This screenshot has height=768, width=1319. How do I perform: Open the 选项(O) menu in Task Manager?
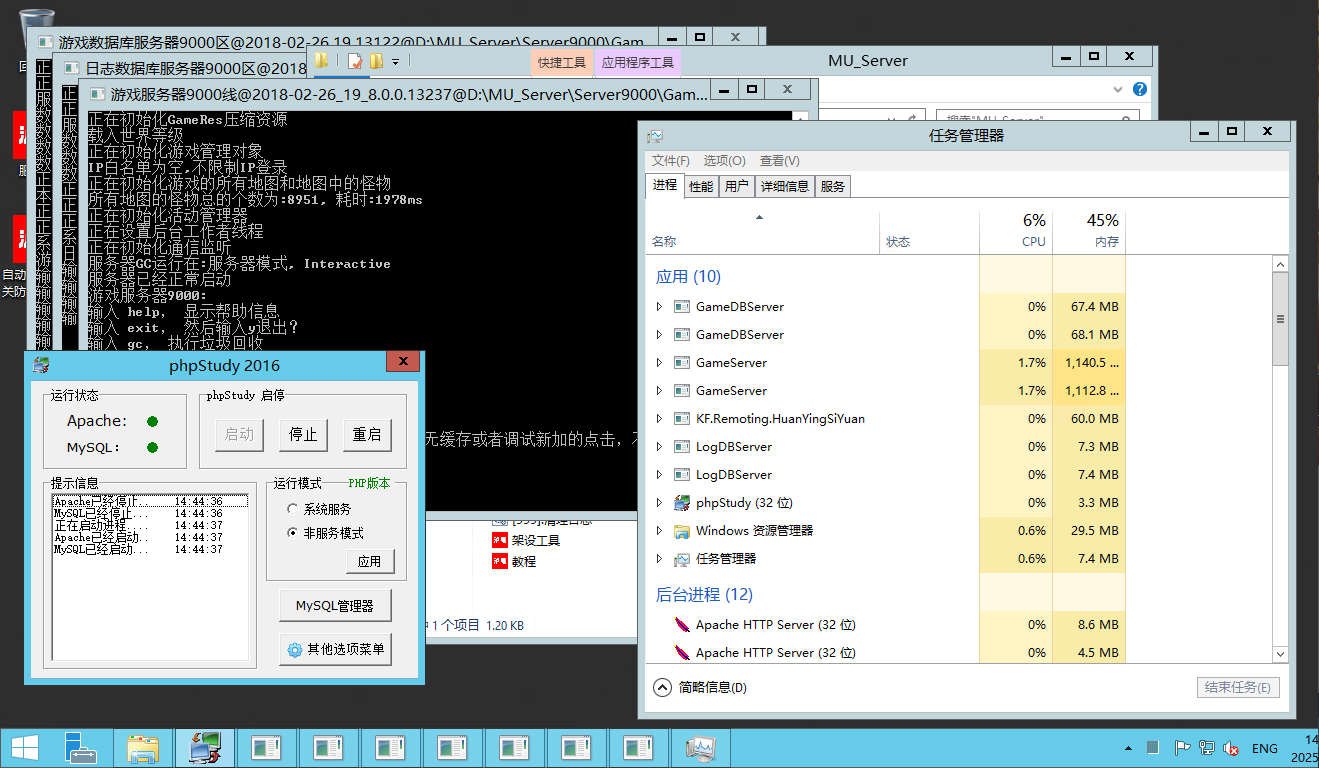coord(724,160)
